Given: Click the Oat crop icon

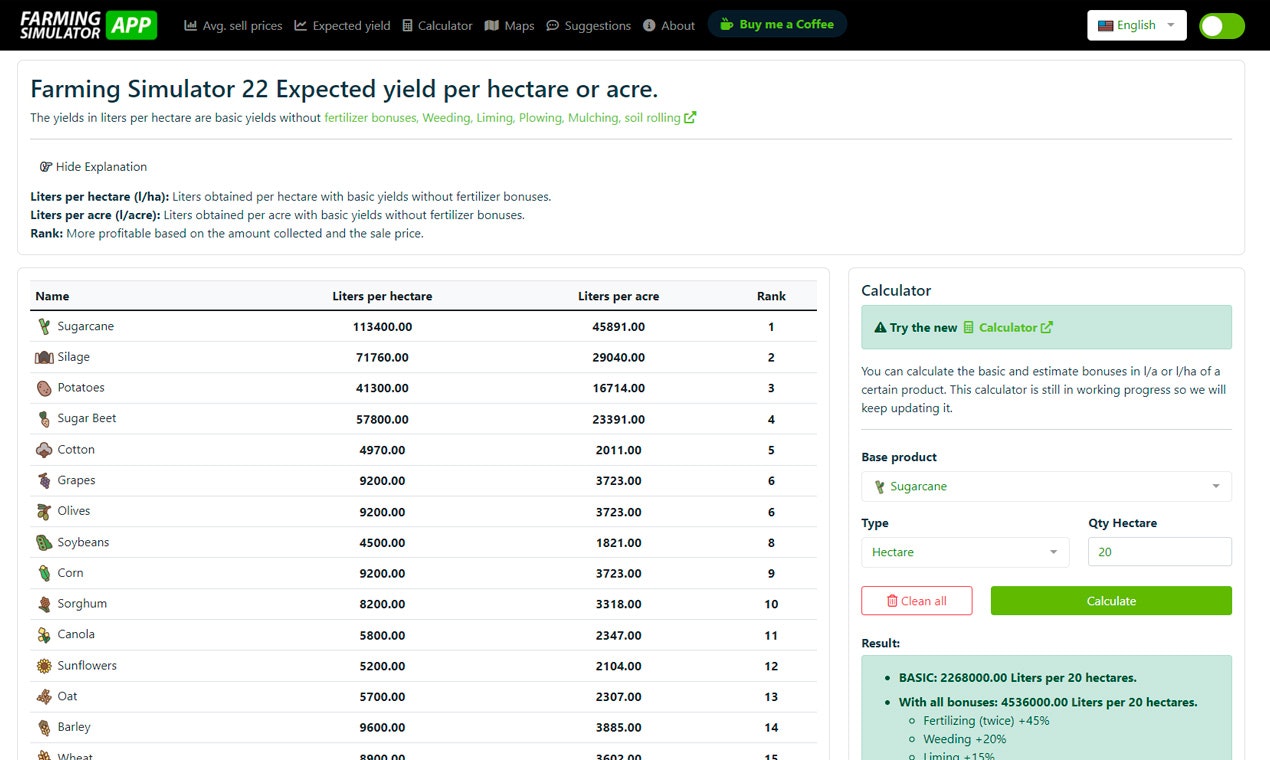Looking at the screenshot, I should pyautogui.click(x=44, y=696).
